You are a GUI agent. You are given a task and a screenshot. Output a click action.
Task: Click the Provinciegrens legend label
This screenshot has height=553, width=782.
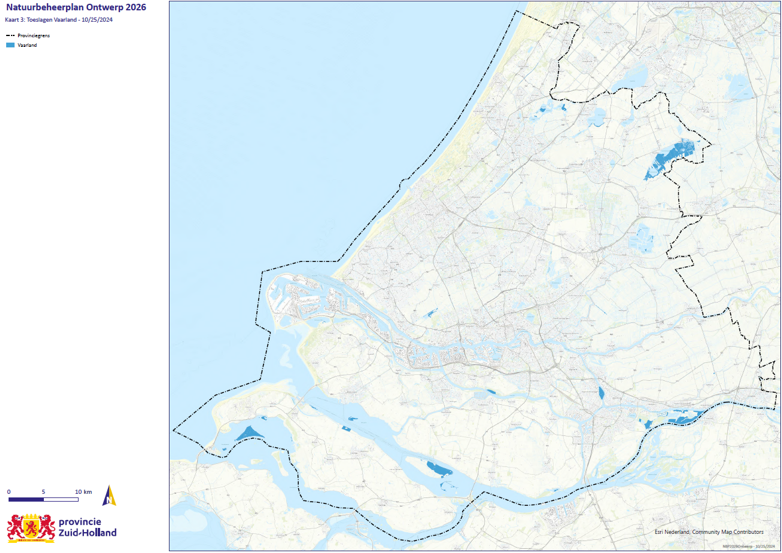(x=34, y=35)
